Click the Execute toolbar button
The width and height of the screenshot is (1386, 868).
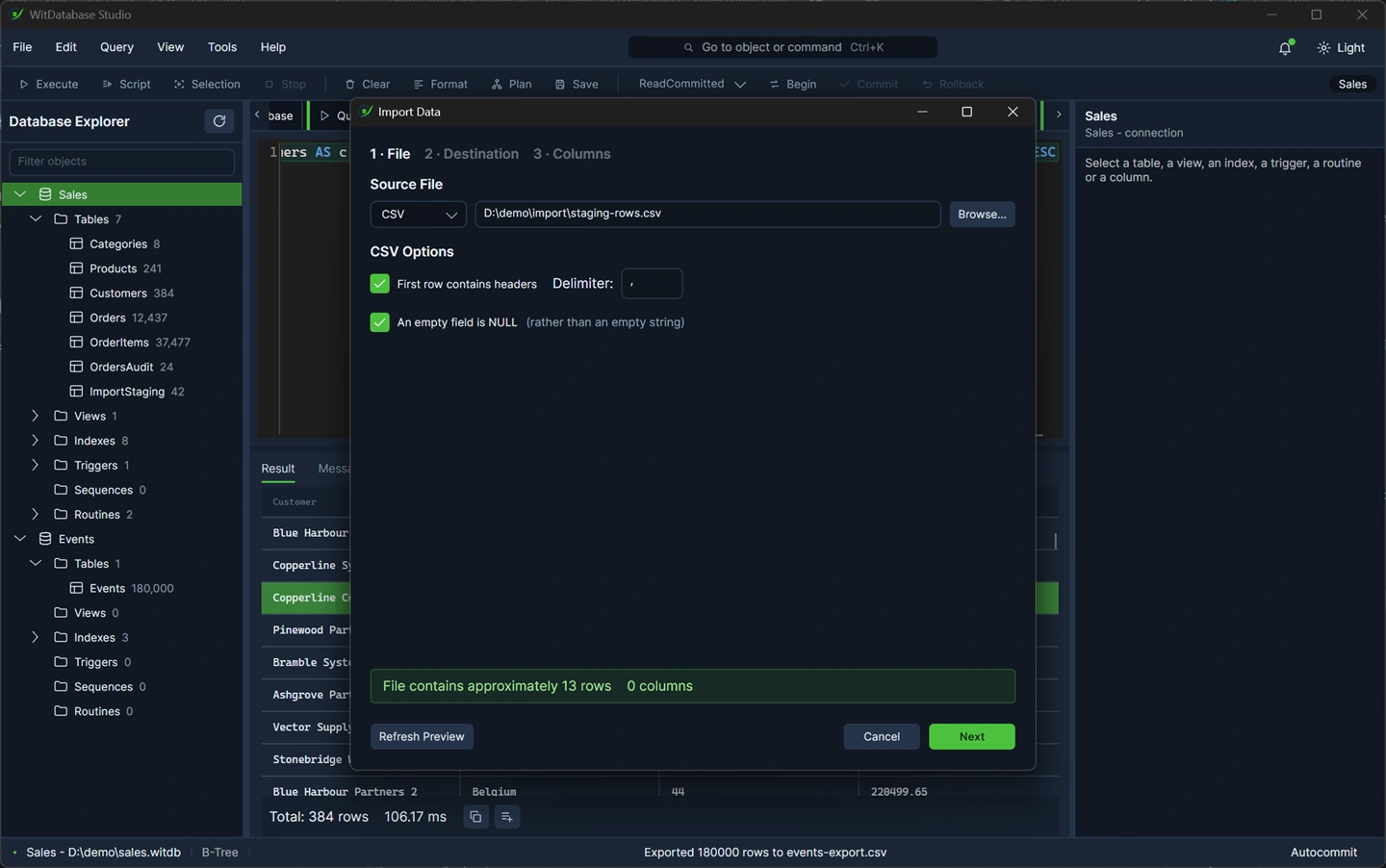click(48, 85)
